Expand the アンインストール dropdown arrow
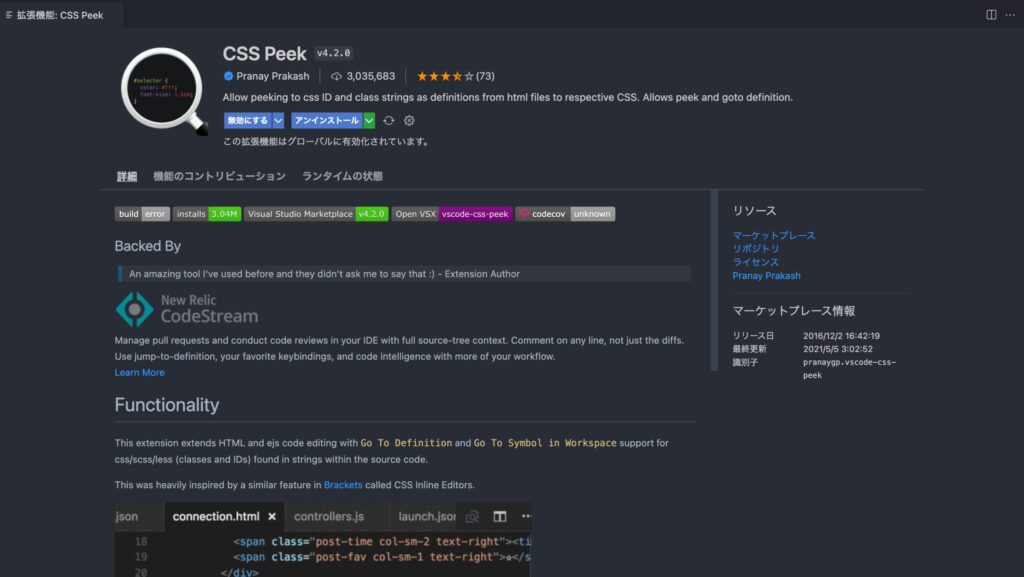Viewport: 1024px width, 577px height. 369,120
